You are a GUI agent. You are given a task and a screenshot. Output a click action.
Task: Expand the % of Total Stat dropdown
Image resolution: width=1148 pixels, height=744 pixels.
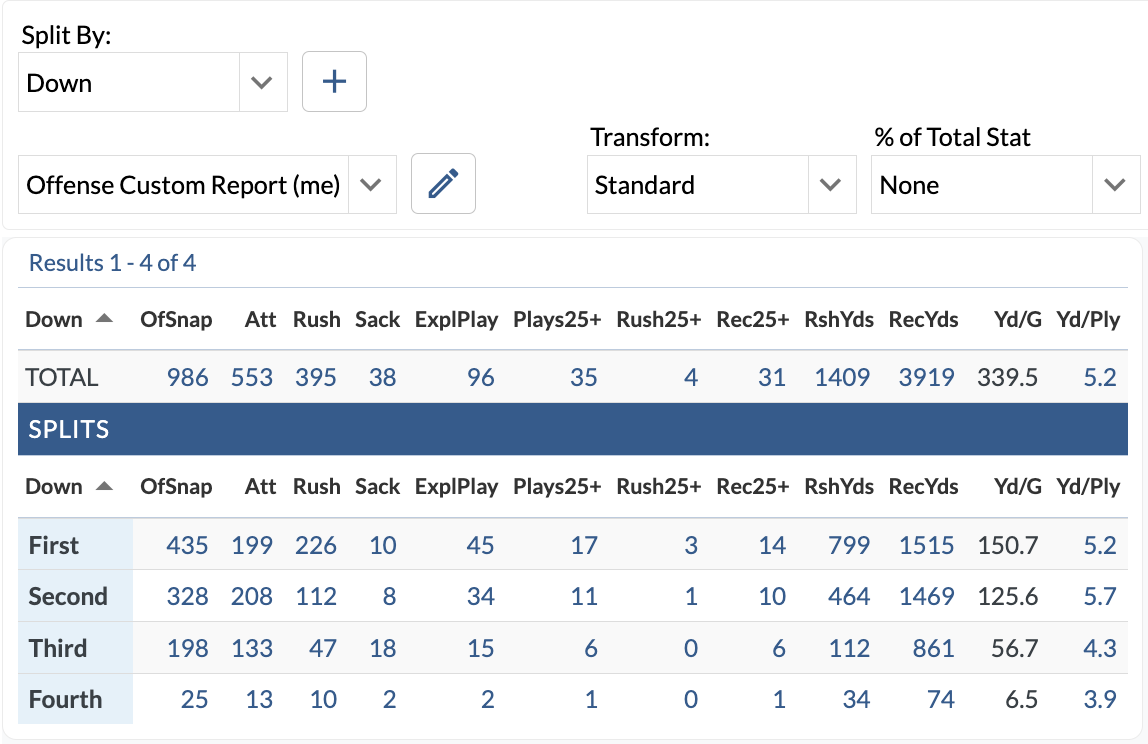tap(1114, 185)
